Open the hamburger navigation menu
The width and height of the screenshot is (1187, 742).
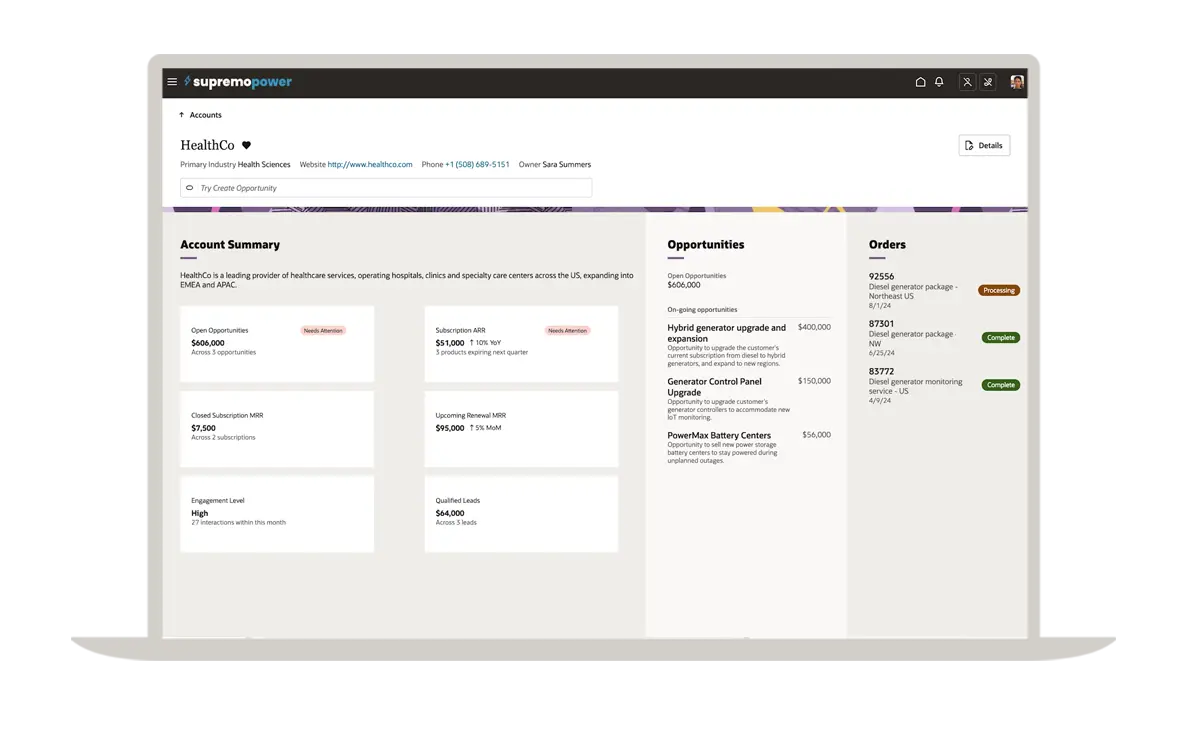[172, 82]
